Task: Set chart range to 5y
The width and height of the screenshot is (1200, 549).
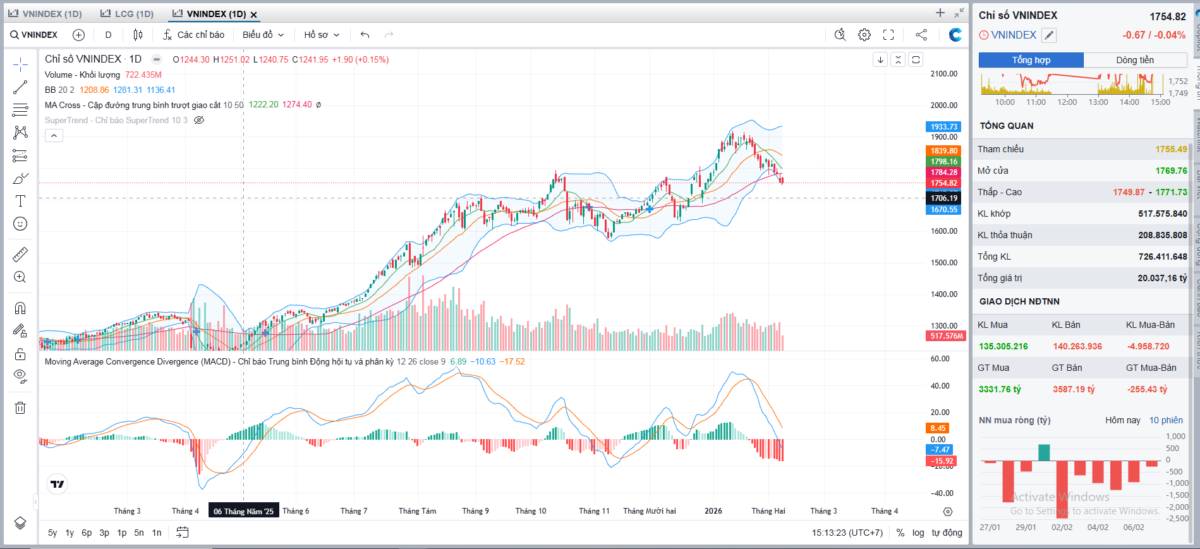Action: click(53, 533)
